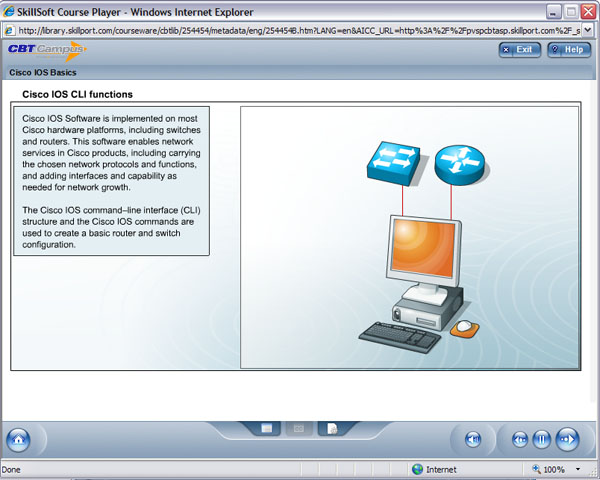Open the Help button
This screenshot has height=480, width=600.
click(569, 50)
